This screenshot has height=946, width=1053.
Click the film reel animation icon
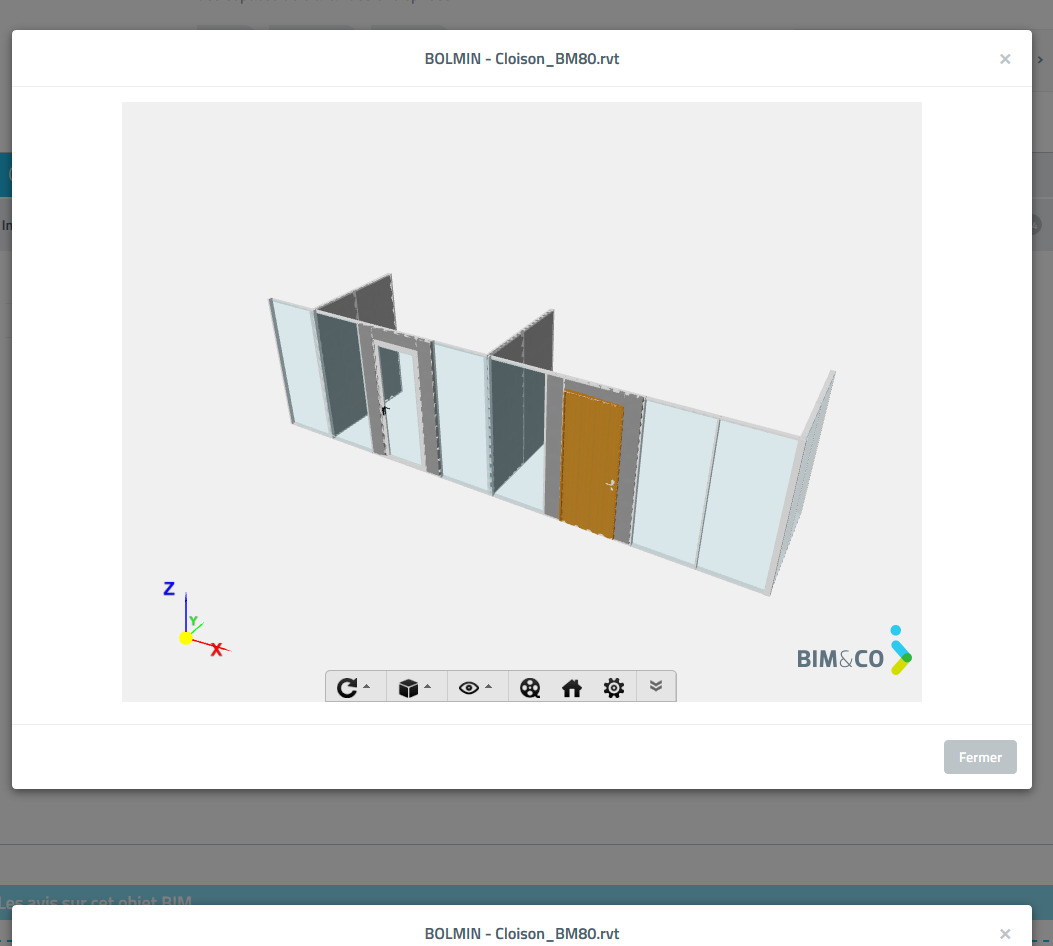tap(530, 688)
